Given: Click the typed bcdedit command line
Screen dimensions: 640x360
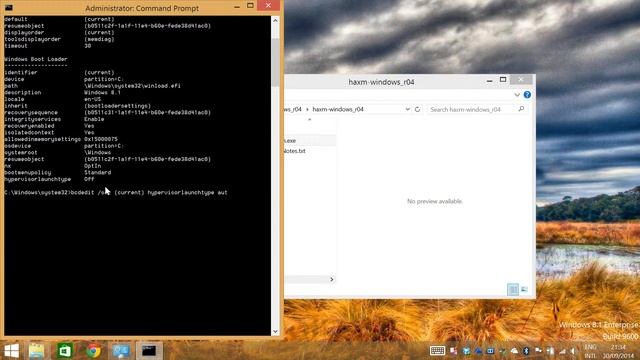Looking at the screenshot, I should click(x=116, y=193).
